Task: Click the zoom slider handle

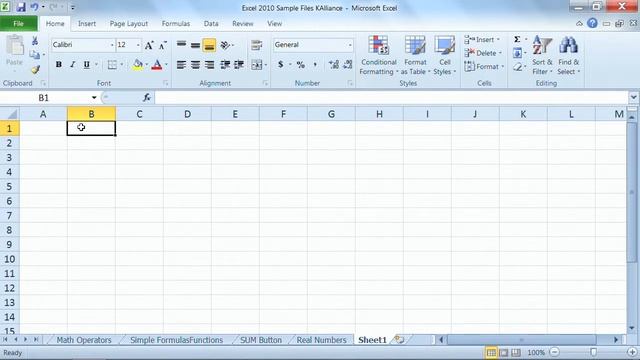Action: tap(593, 352)
